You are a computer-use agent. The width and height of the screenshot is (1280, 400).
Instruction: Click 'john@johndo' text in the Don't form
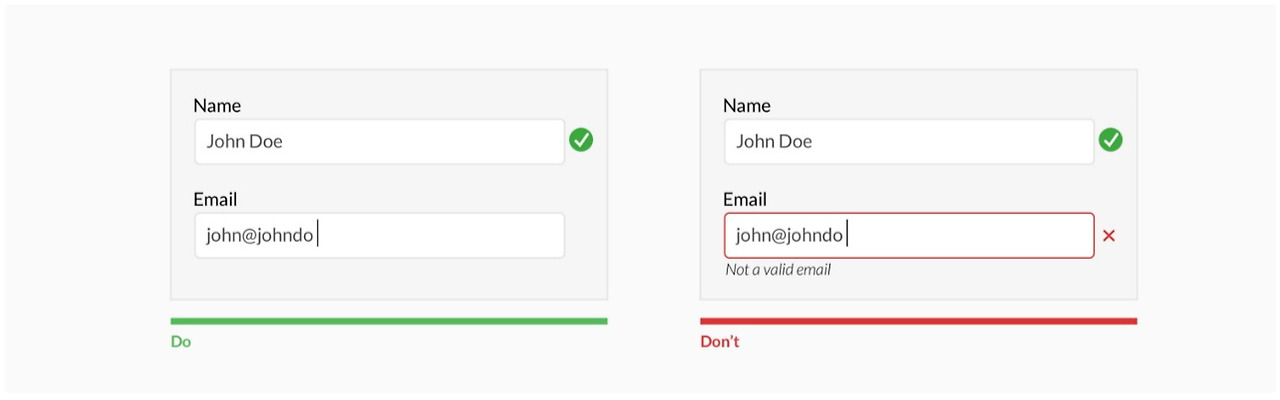[x=789, y=236]
